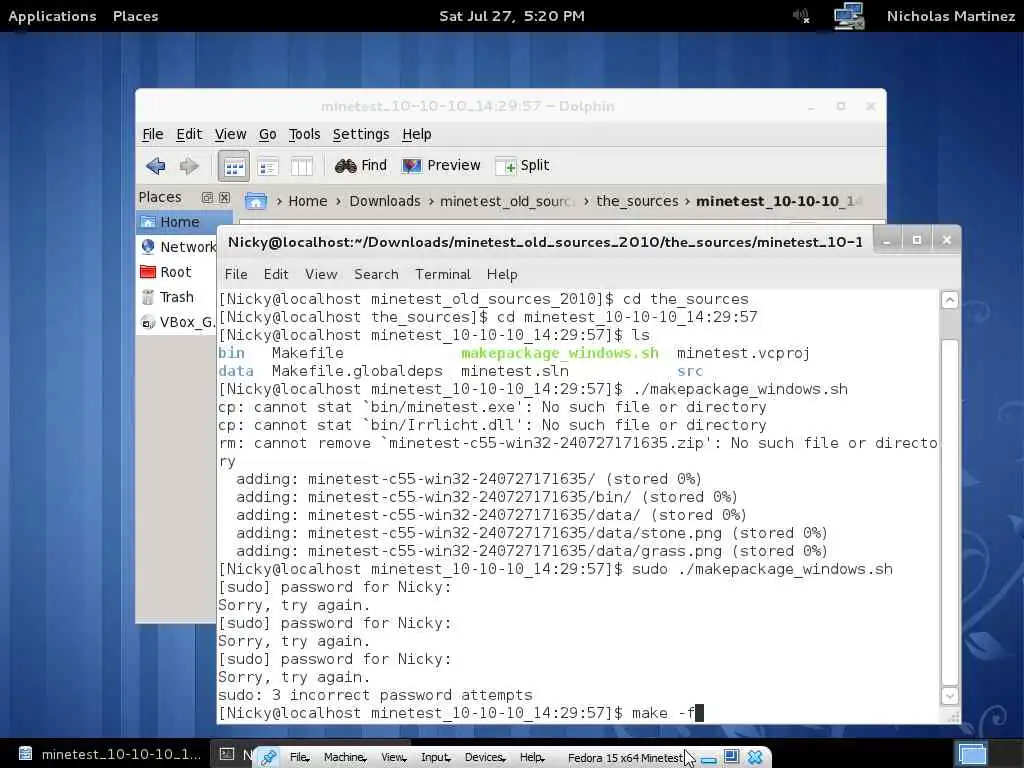Select VBox_G device in Places panel
The height and width of the screenshot is (768, 1024).
pos(176,322)
